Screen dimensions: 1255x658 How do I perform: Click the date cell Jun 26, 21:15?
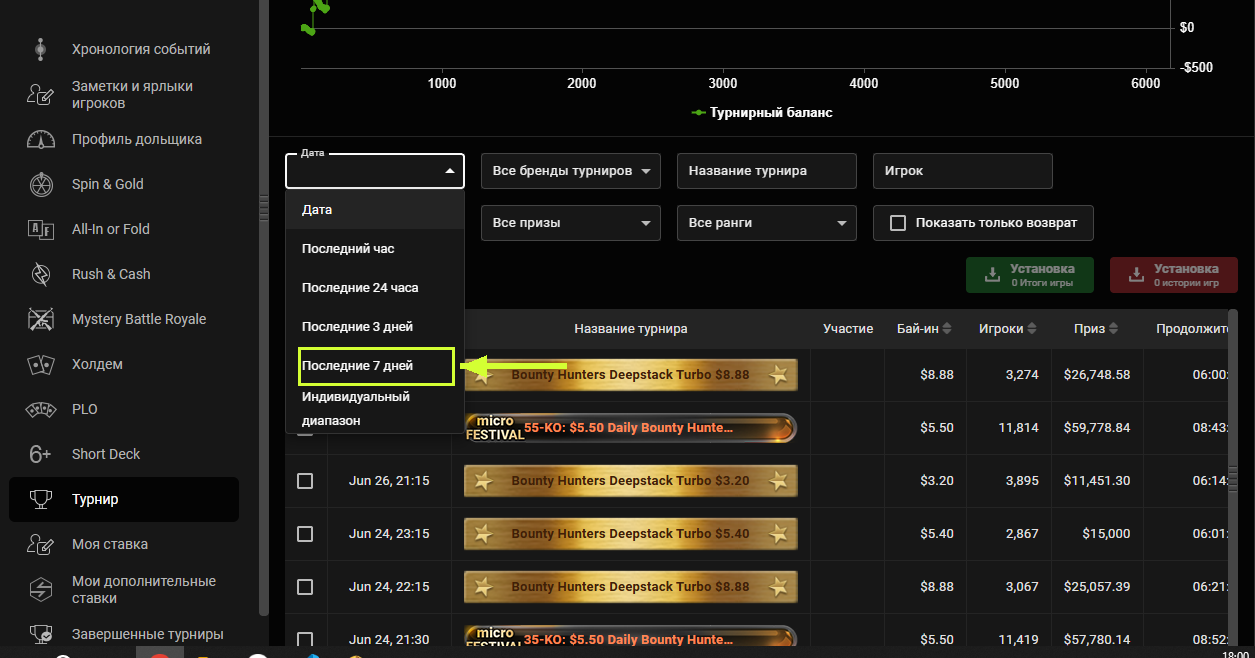point(389,481)
